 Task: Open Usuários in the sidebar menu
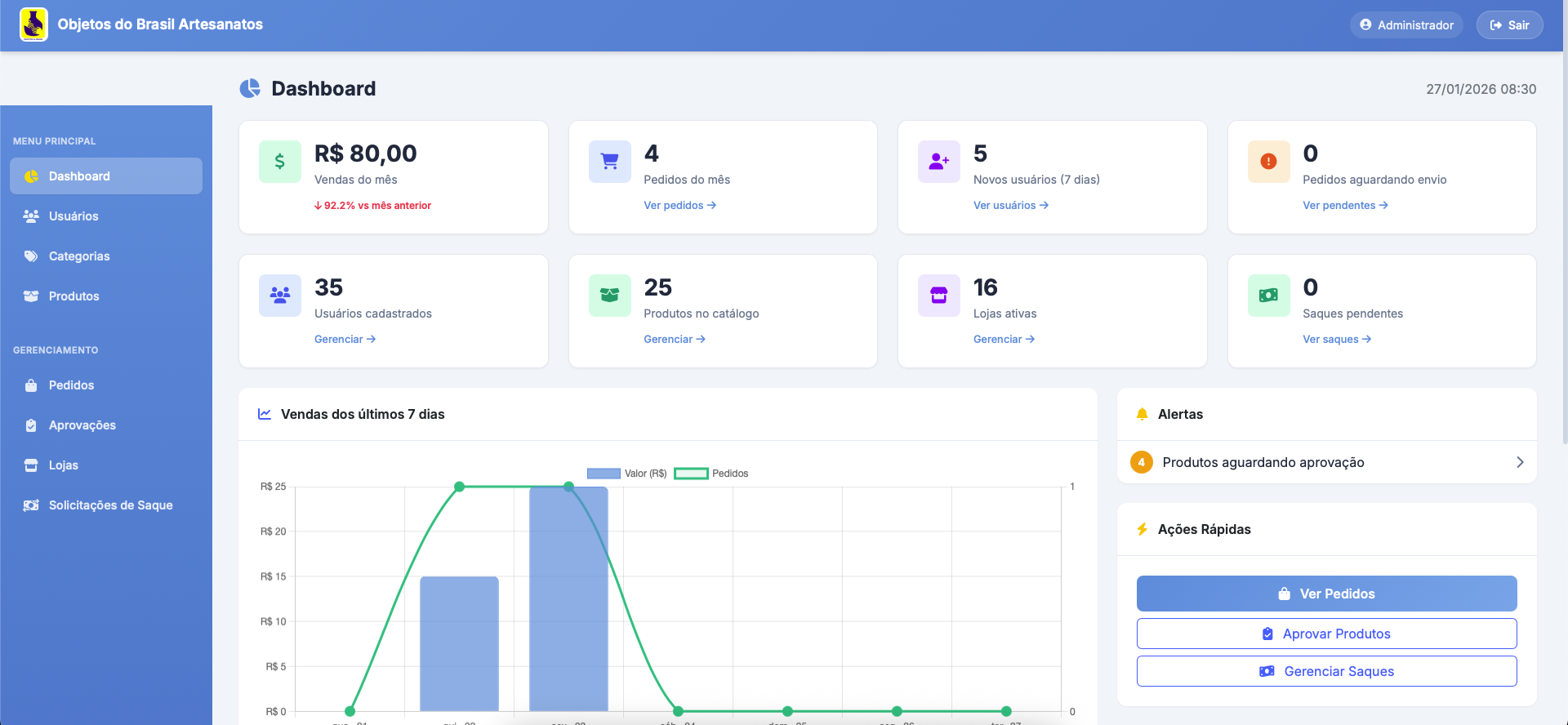tap(73, 216)
